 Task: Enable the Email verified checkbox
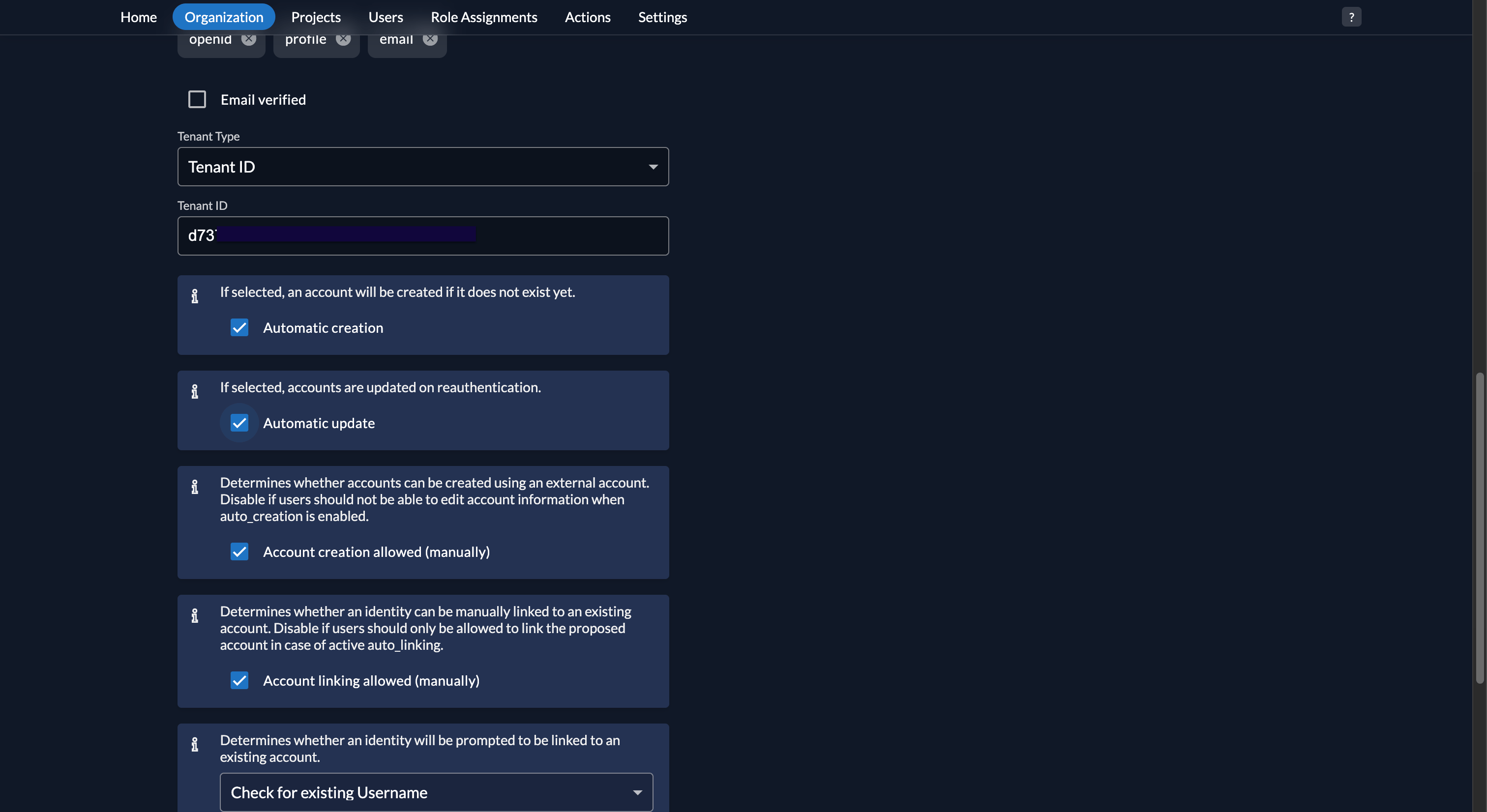(x=197, y=99)
